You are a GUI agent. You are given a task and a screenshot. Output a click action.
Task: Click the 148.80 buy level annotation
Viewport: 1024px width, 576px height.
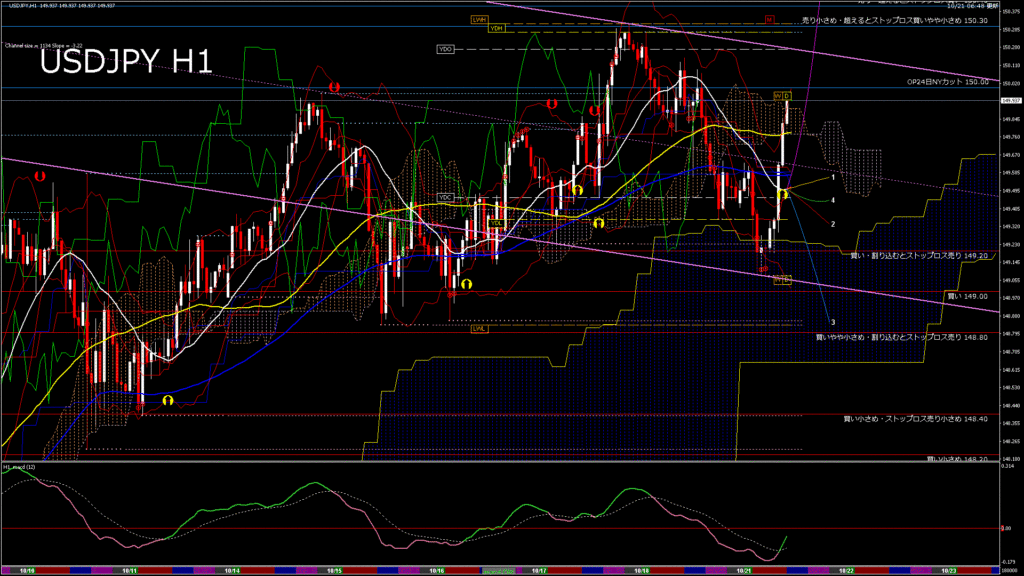901,337
